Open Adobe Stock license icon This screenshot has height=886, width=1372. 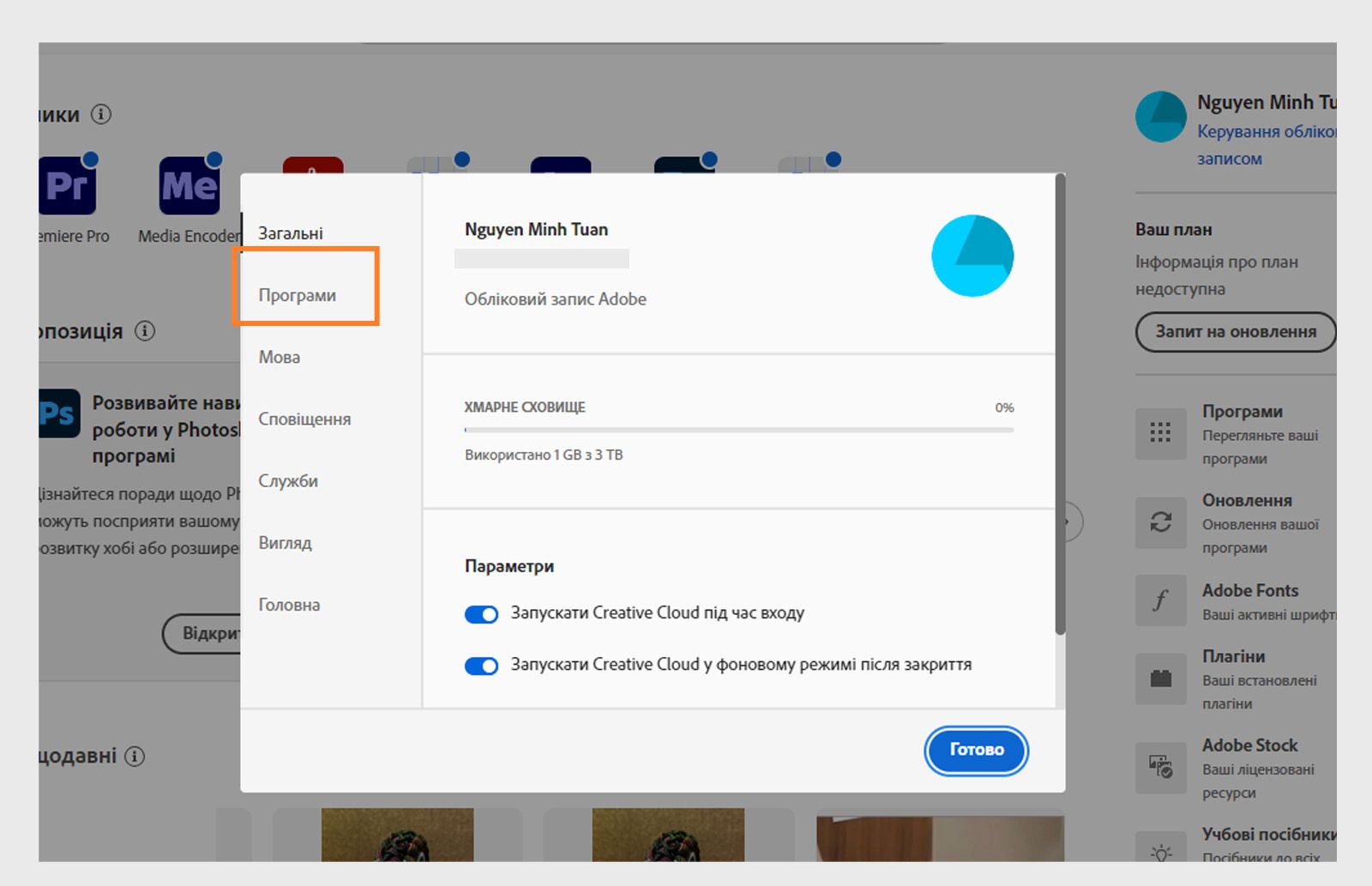1160,768
